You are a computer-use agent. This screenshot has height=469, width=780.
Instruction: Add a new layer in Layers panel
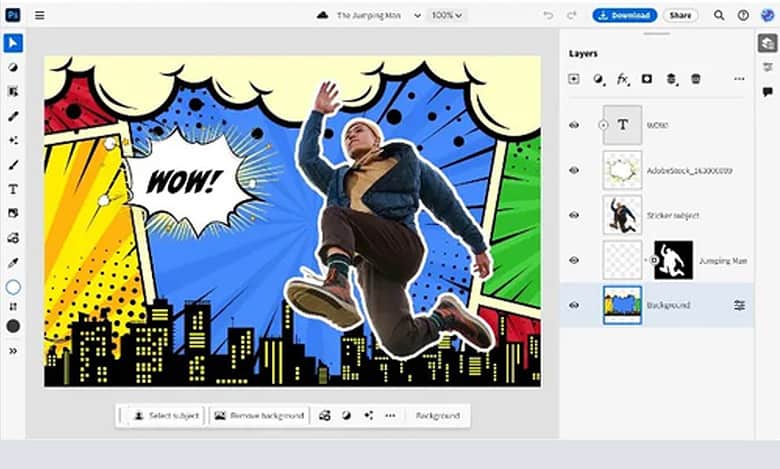click(574, 79)
